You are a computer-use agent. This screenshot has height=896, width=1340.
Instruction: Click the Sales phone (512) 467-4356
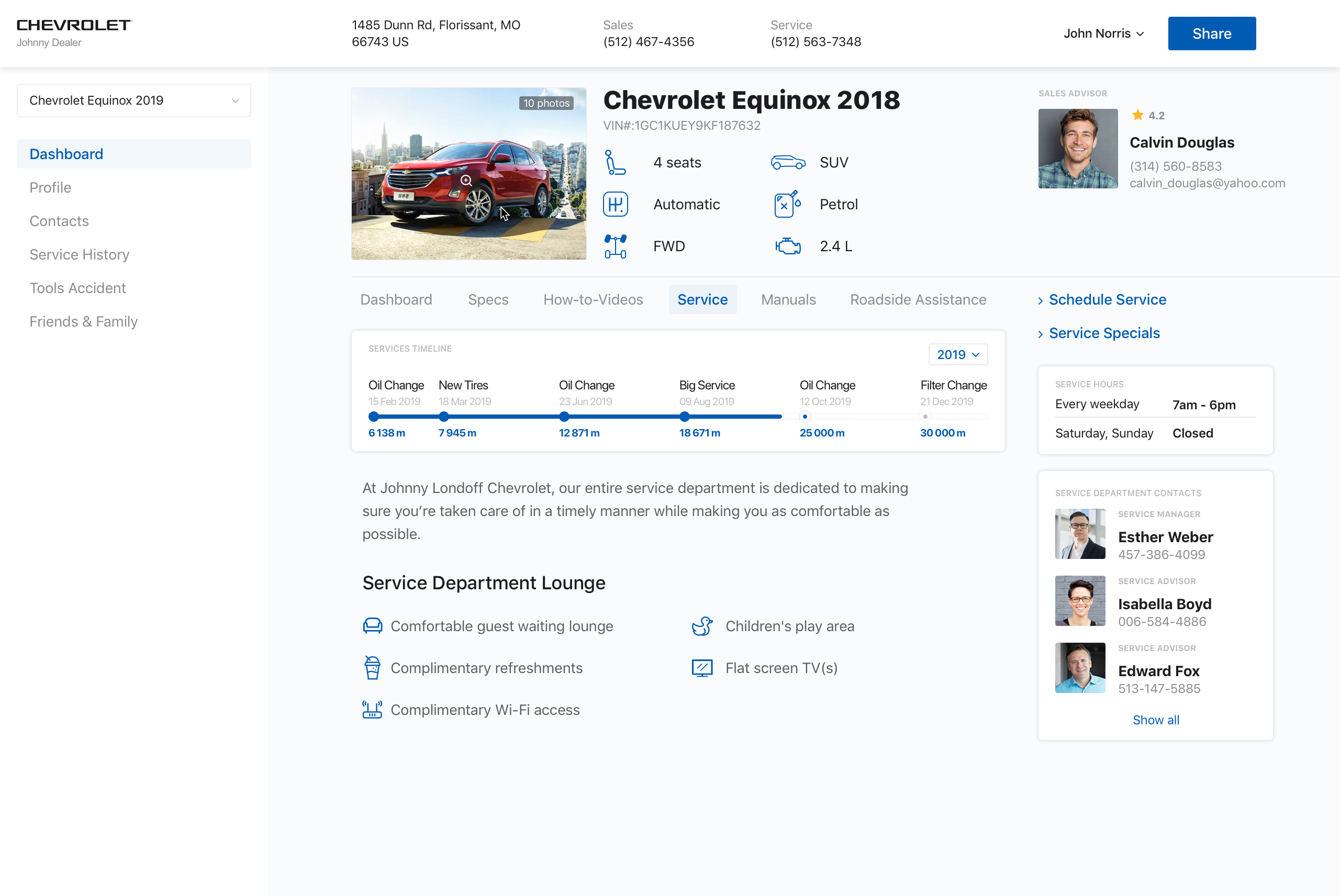click(x=649, y=42)
